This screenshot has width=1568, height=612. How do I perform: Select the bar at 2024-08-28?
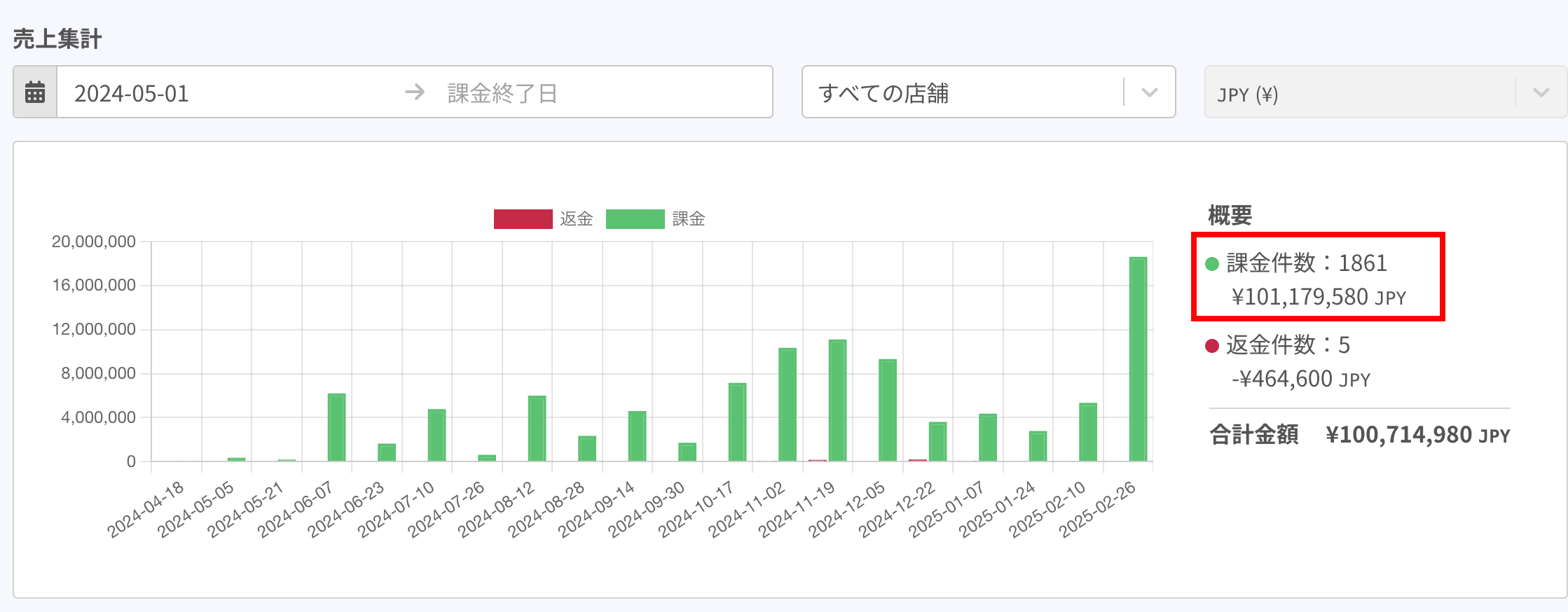click(x=587, y=449)
